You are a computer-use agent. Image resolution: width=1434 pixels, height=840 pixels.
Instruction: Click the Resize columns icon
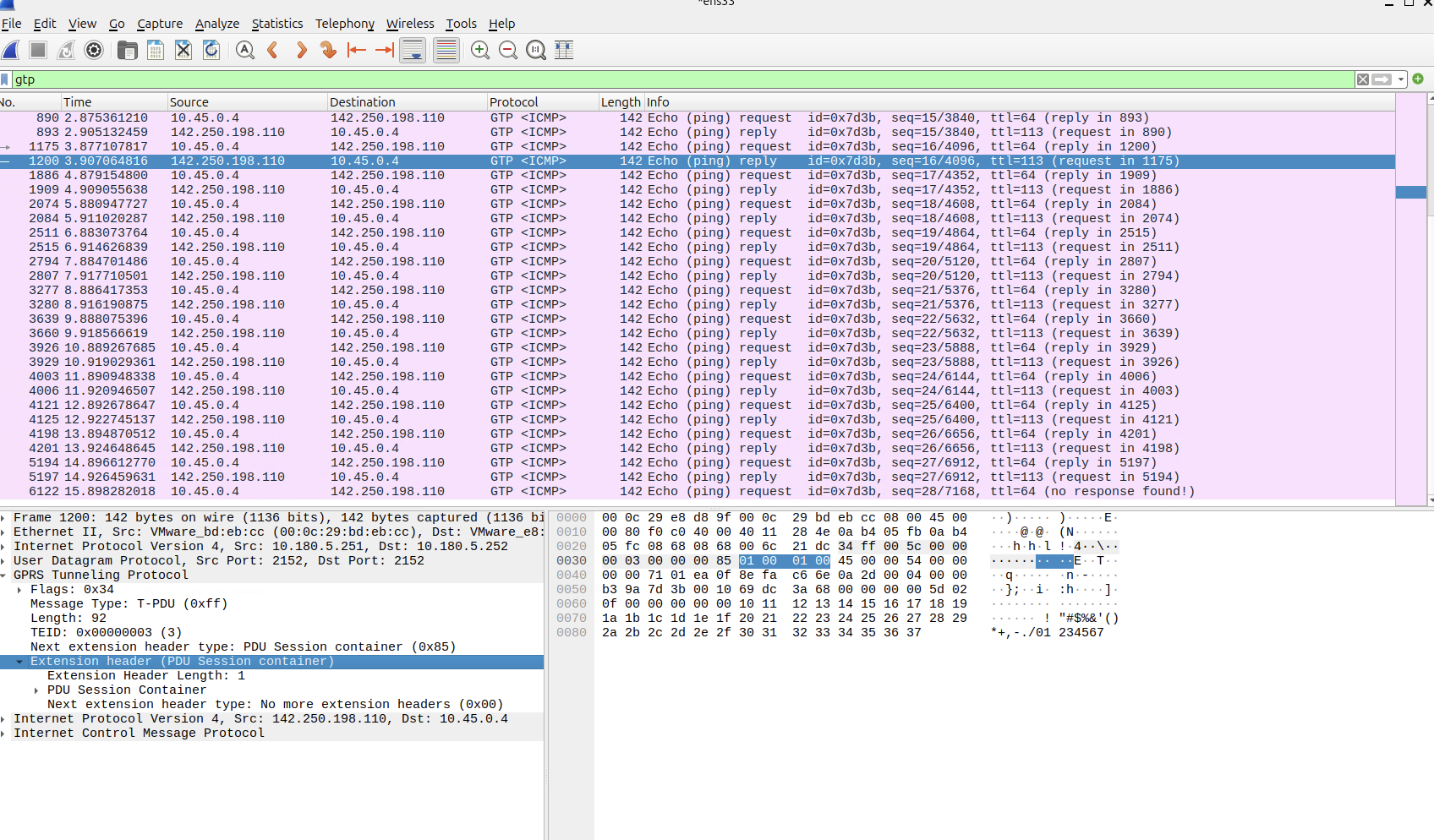[x=564, y=51]
